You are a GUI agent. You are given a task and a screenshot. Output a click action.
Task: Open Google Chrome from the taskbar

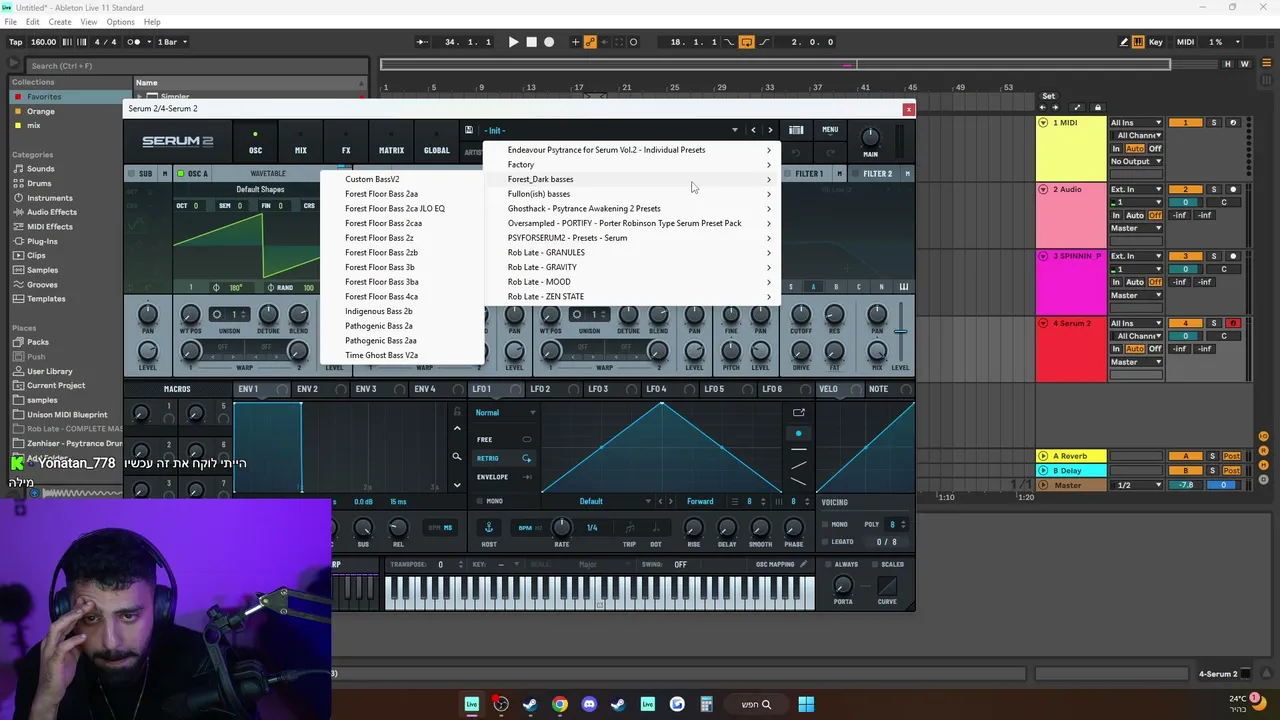[x=560, y=704]
